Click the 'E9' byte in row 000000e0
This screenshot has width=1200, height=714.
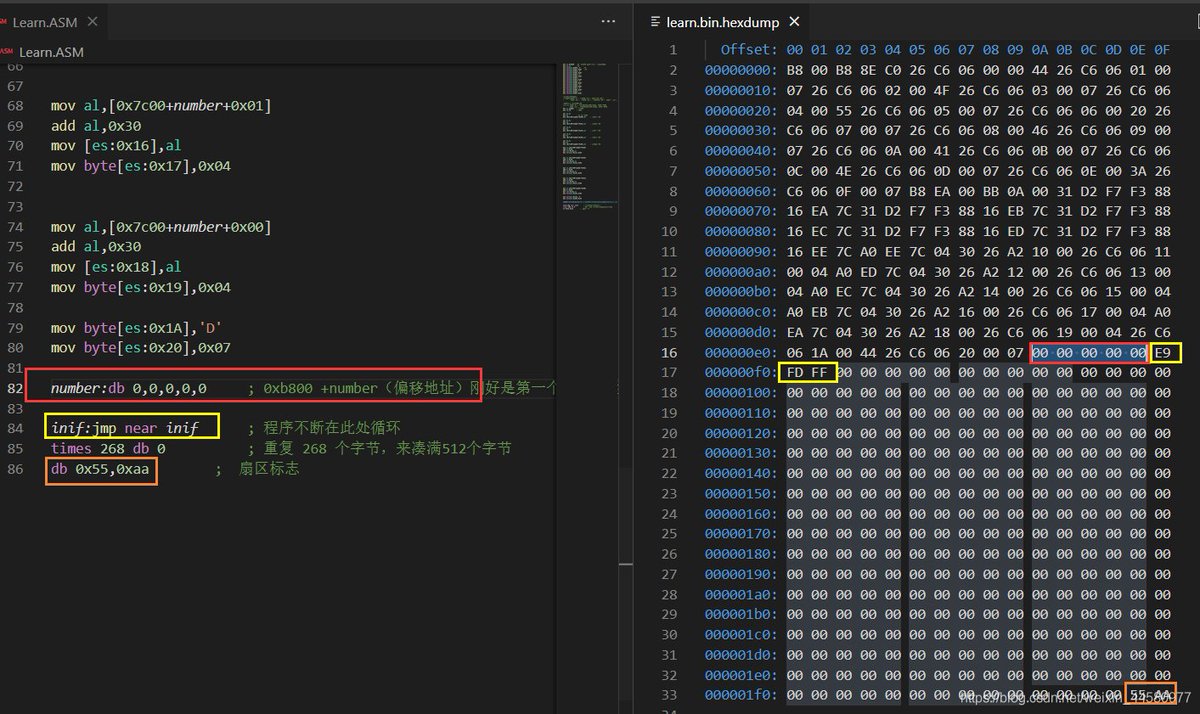tap(1162, 352)
